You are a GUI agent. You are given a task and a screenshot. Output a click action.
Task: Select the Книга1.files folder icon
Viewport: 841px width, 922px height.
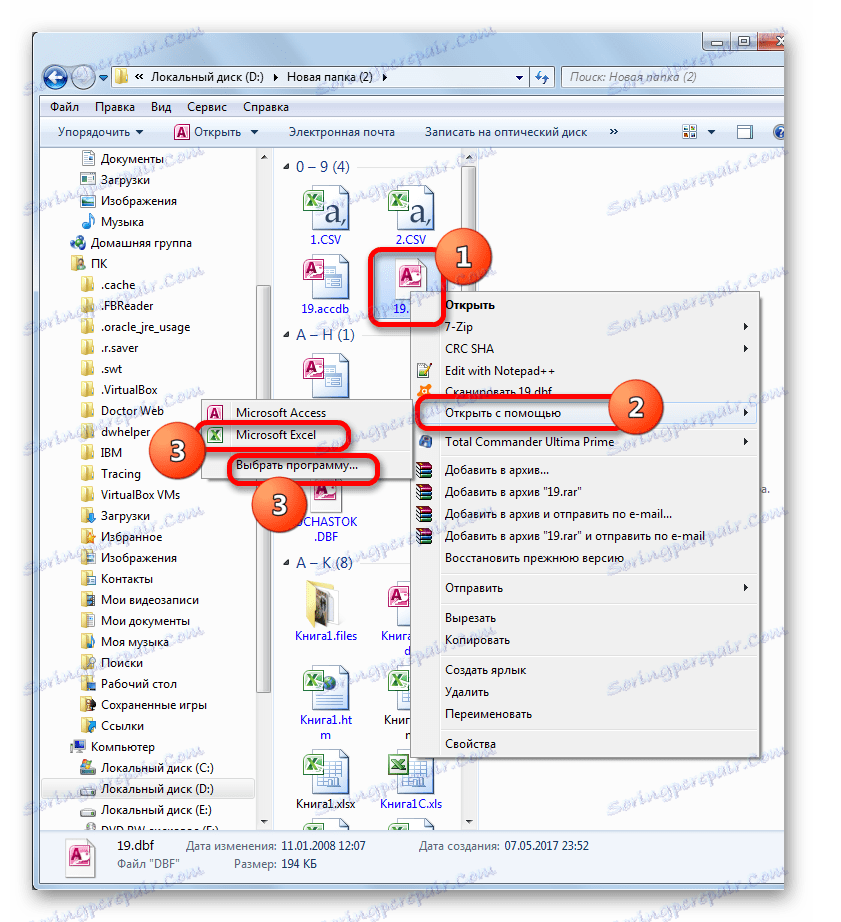[x=325, y=604]
